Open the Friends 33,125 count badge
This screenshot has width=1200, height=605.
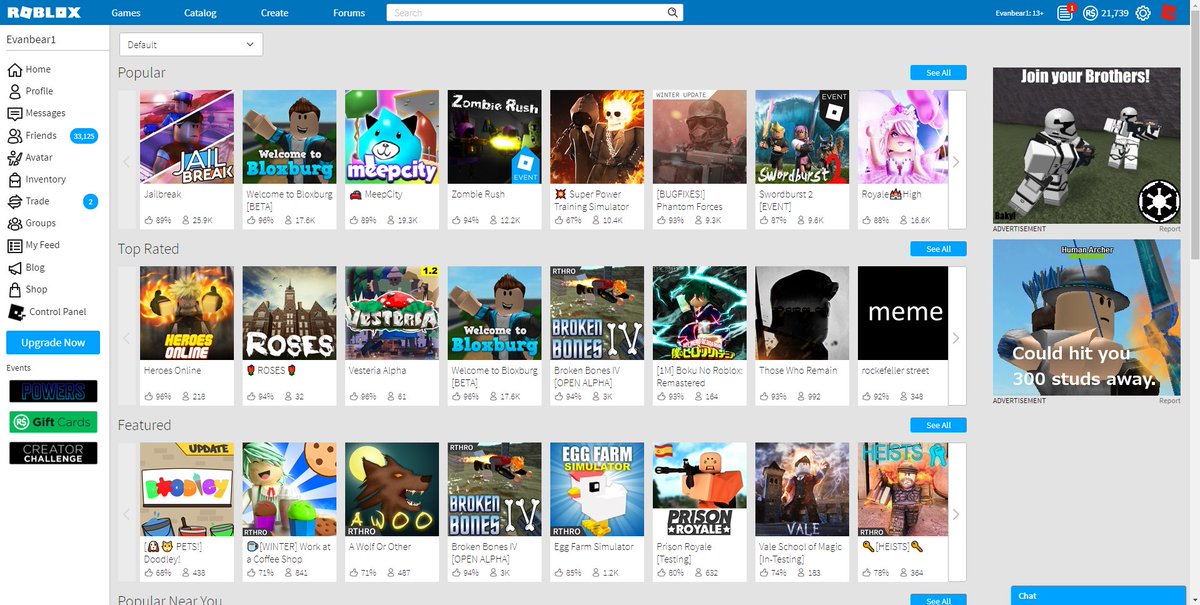pos(84,136)
